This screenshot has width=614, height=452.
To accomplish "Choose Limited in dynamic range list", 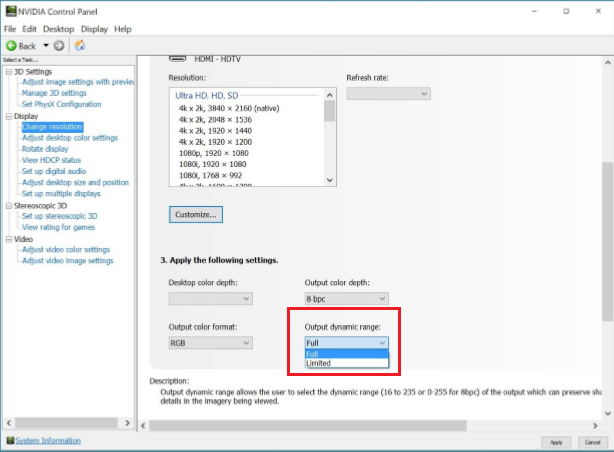I will point(347,363).
